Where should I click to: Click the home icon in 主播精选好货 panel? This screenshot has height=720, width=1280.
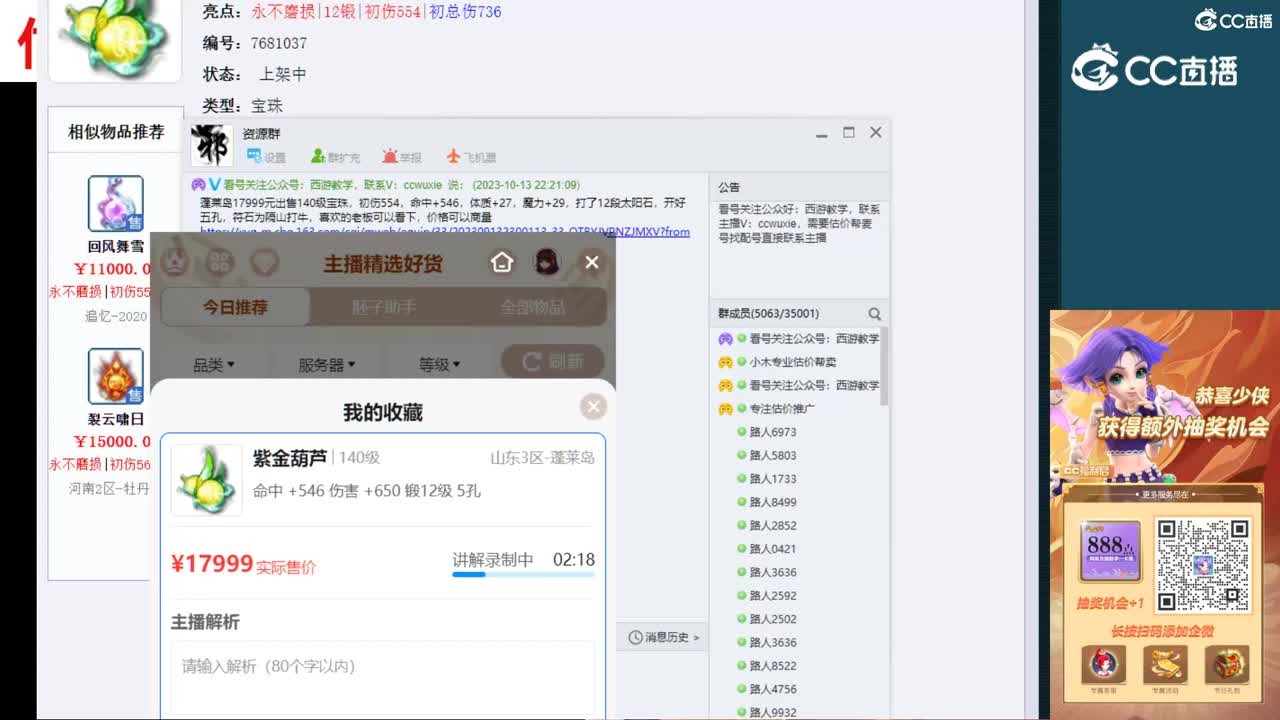(x=502, y=262)
